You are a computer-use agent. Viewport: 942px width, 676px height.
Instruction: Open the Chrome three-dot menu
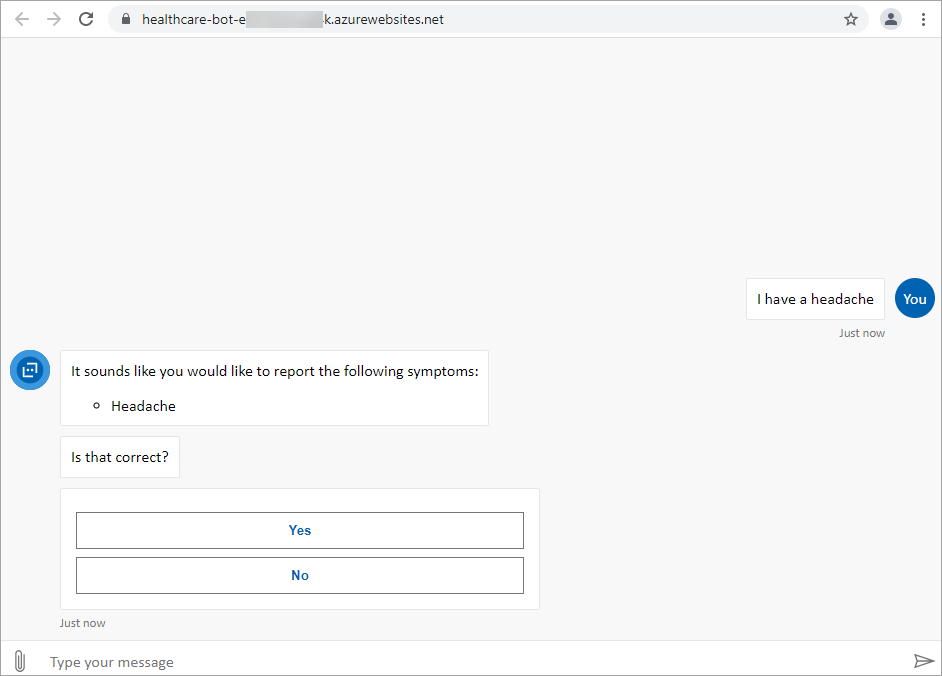(x=923, y=18)
